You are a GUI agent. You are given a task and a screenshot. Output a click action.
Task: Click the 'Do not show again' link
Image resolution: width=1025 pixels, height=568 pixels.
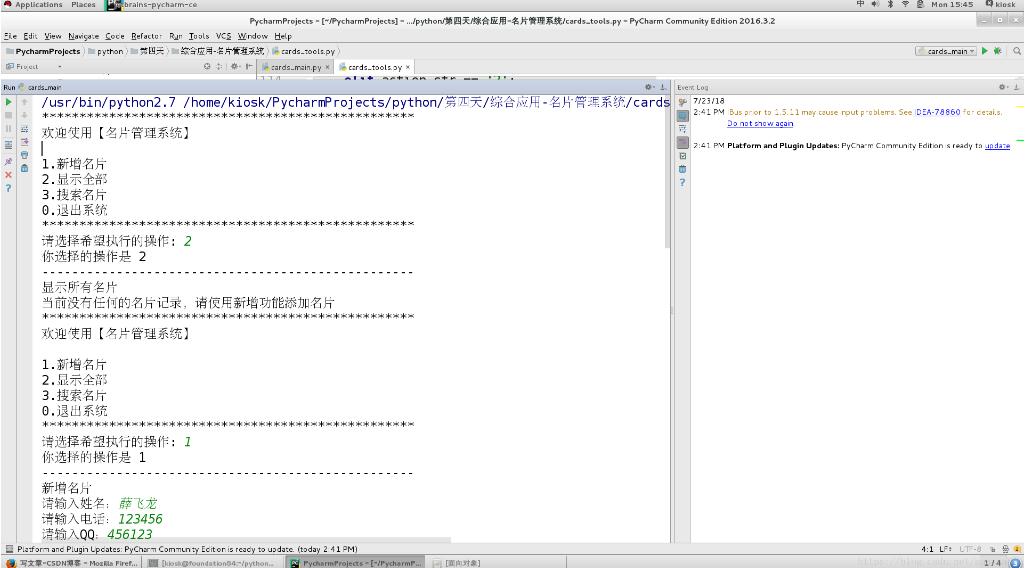(760, 123)
